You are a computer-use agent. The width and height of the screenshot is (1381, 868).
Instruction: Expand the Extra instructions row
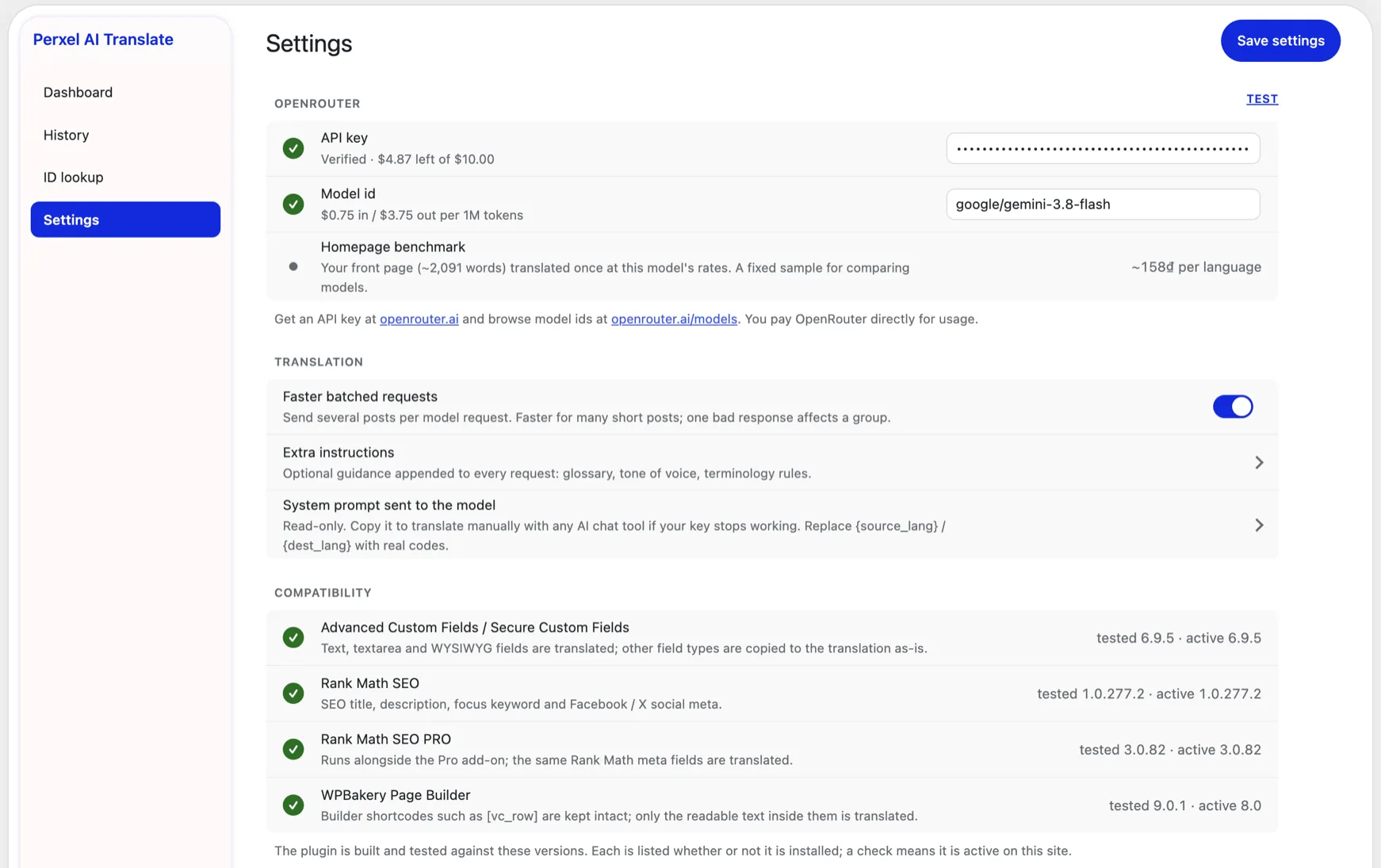click(772, 463)
